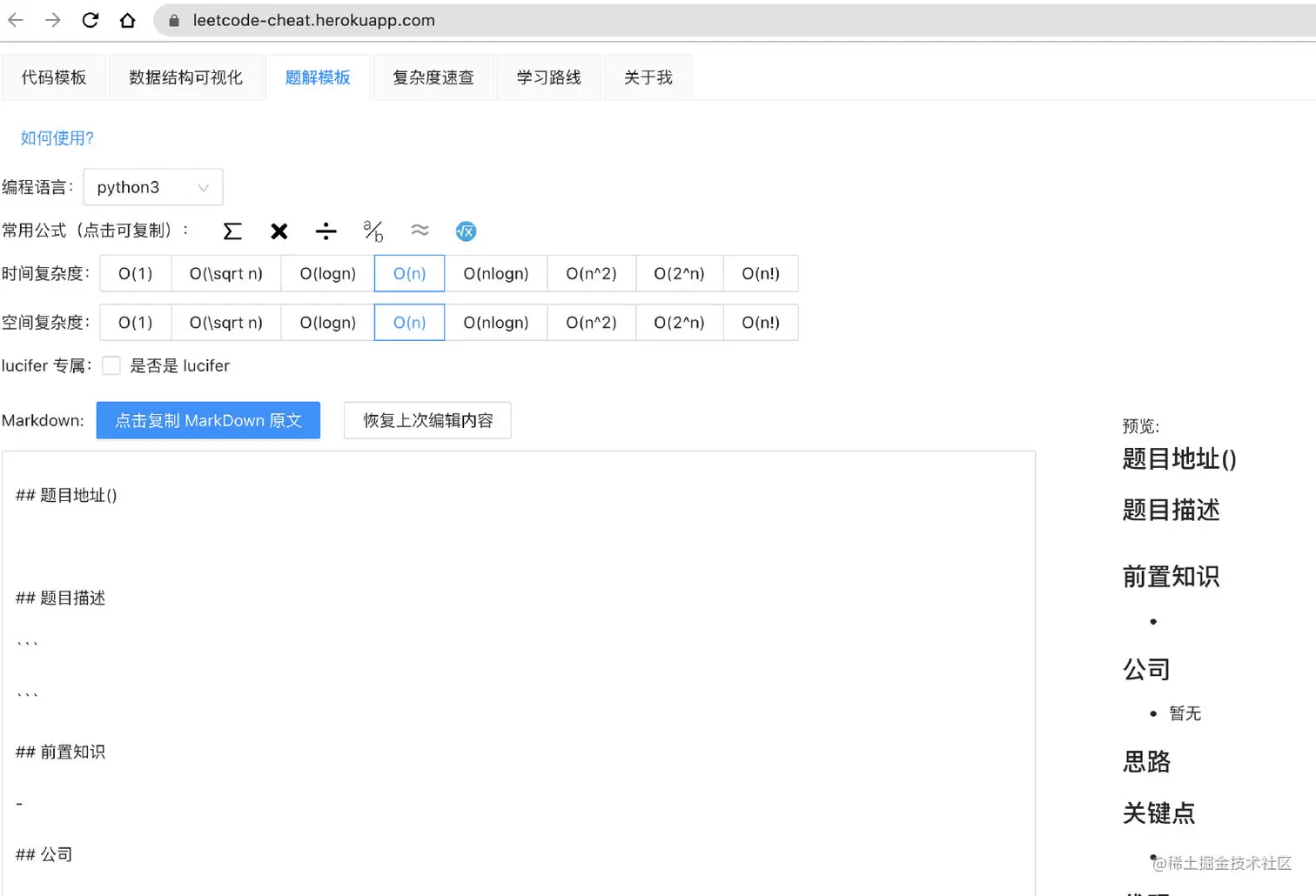Set 空间复杂度 to O(\sqrt n)

[226, 323]
